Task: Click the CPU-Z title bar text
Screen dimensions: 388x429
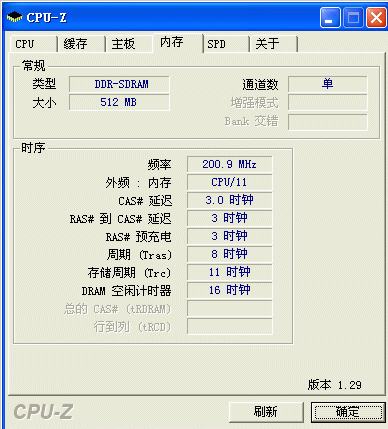Action: (46, 17)
